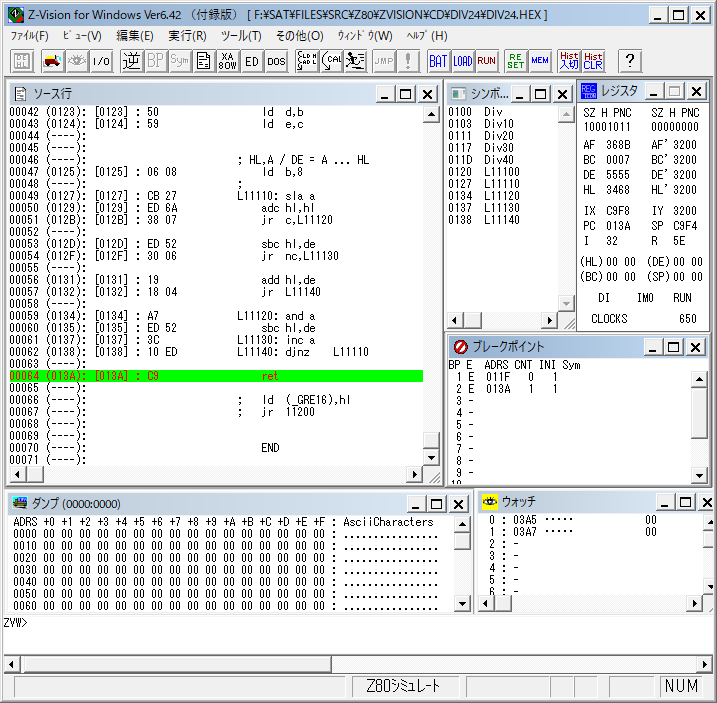Open the ビュー(V) menu
Image resolution: width=717 pixels, height=703 pixels.
(82, 36)
